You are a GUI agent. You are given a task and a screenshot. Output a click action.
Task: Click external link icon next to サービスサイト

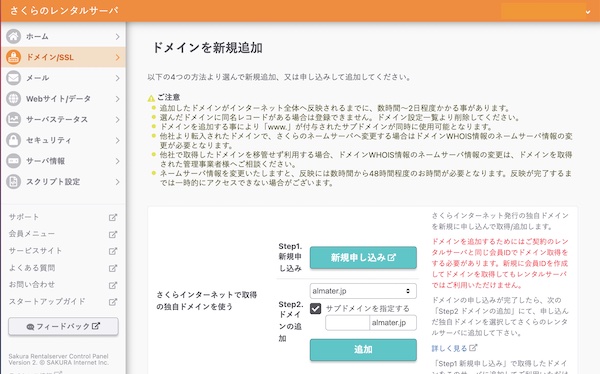point(112,251)
